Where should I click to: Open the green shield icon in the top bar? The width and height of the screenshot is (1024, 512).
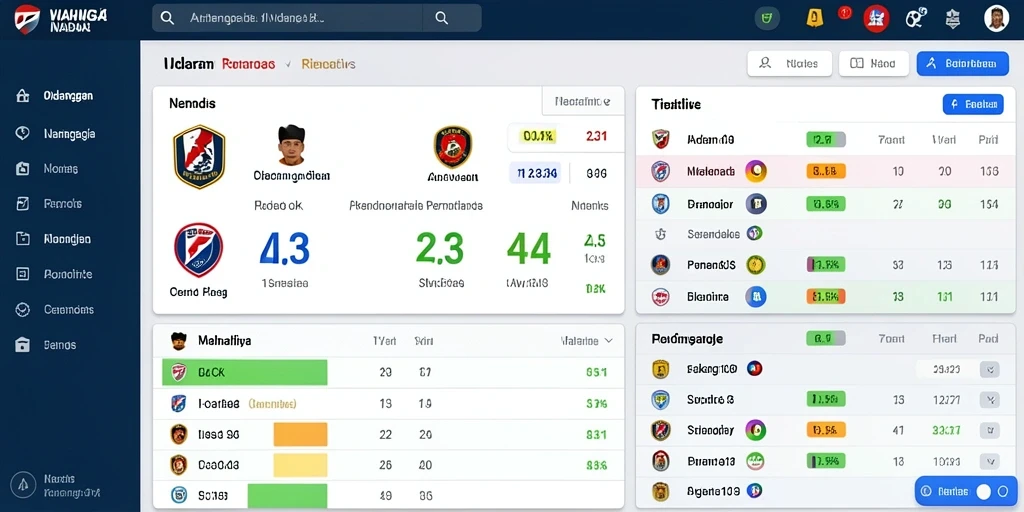click(x=767, y=18)
